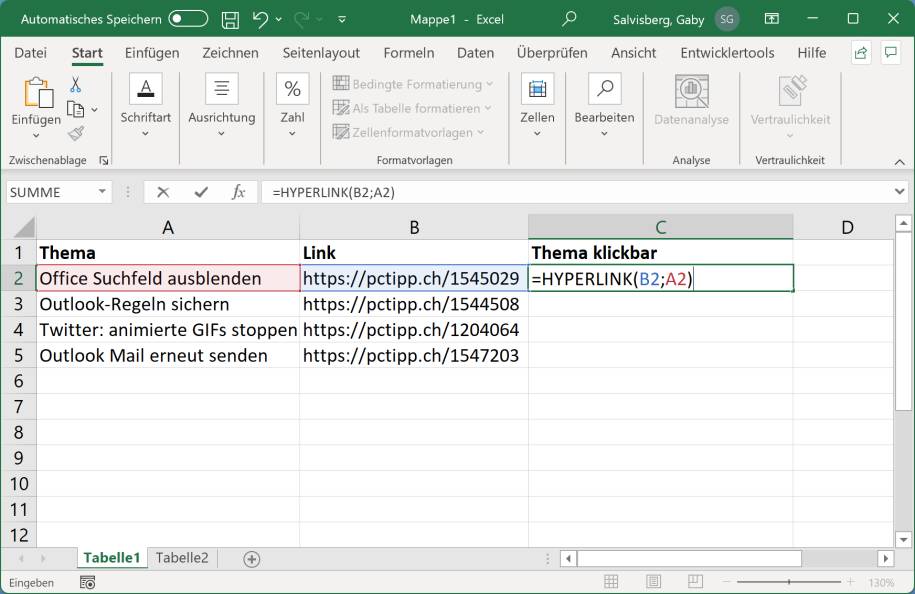This screenshot has height=594, width=915.
Task: Click the fx Insert Function icon
Action: [238, 192]
